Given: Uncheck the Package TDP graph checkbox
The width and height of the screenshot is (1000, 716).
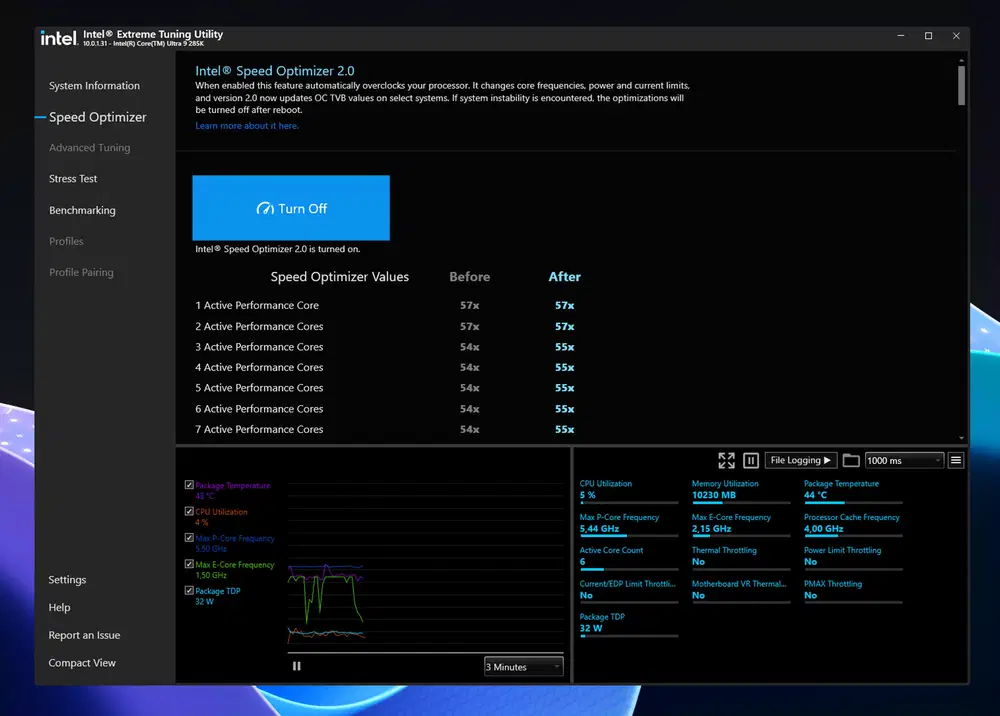Looking at the screenshot, I should point(189,590).
